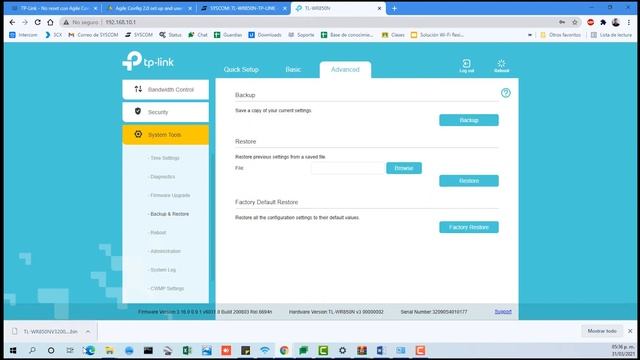Click the tp-link logo
Image resolution: width=640 pixels, height=360 pixels.
[x=148, y=61]
